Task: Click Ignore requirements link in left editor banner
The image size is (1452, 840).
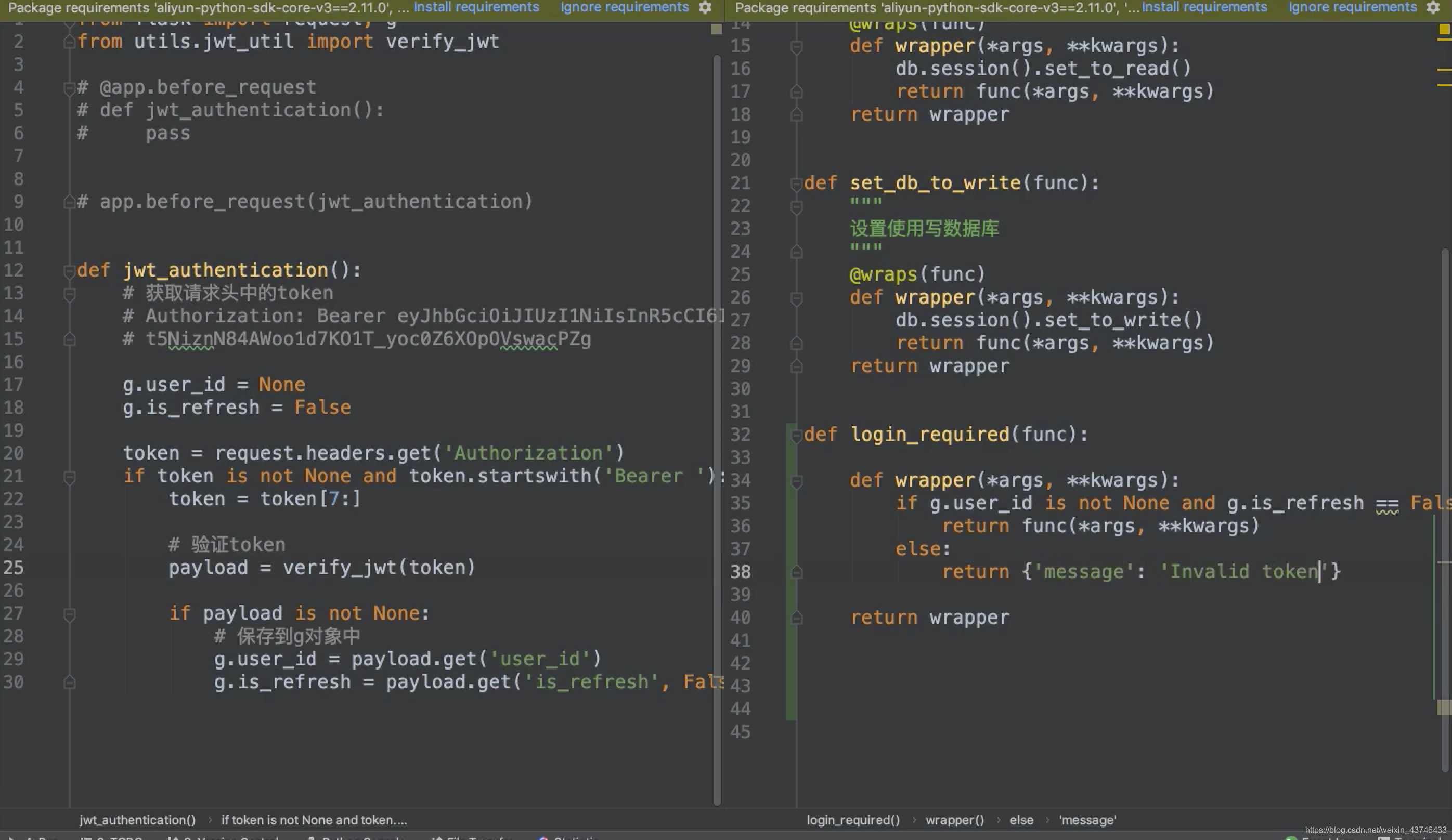Action: point(624,7)
